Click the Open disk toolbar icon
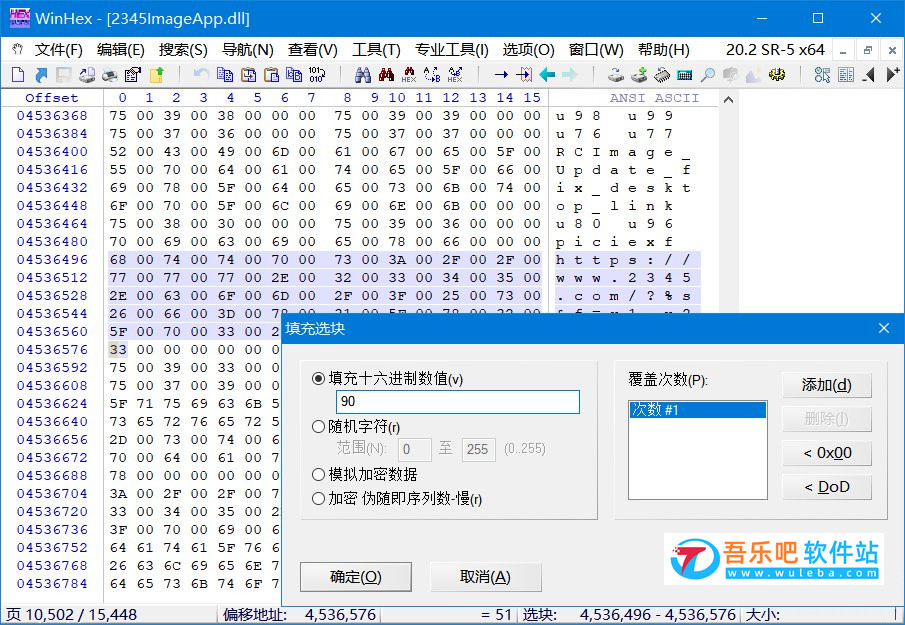Viewport: 905px width, 625px height. coord(616,74)
